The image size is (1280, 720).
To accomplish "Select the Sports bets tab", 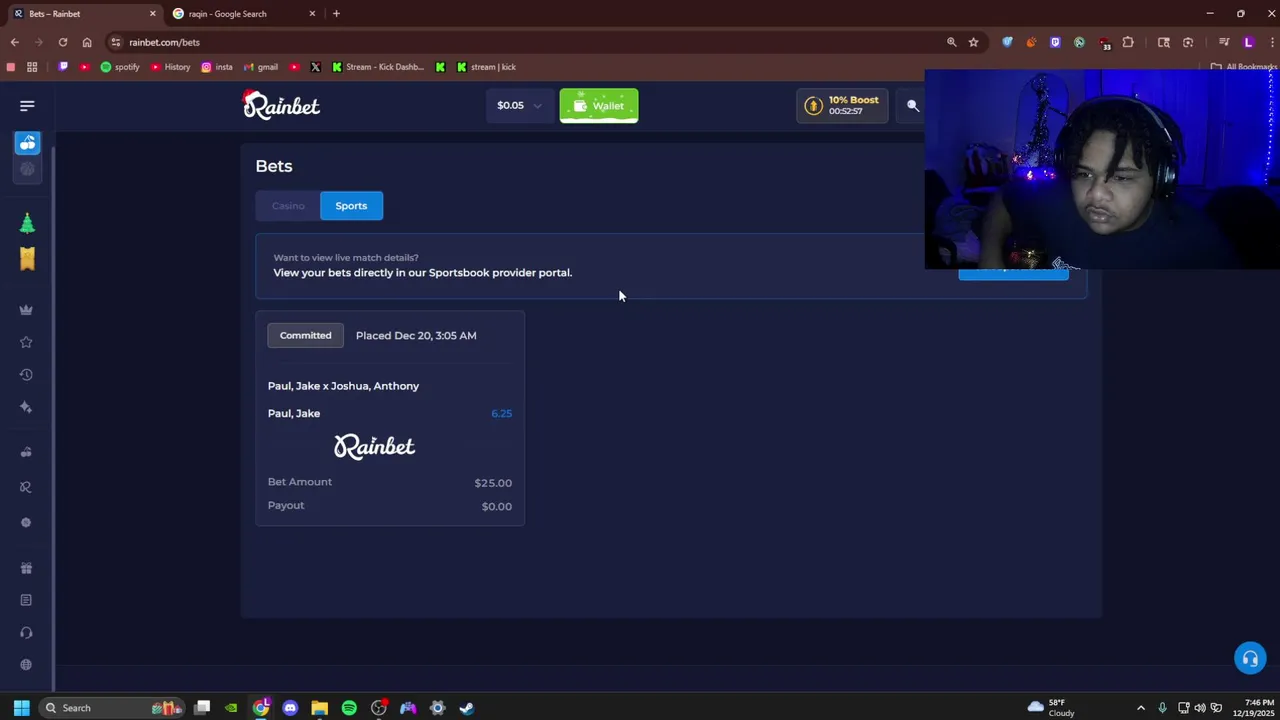I will click(351, 206).
